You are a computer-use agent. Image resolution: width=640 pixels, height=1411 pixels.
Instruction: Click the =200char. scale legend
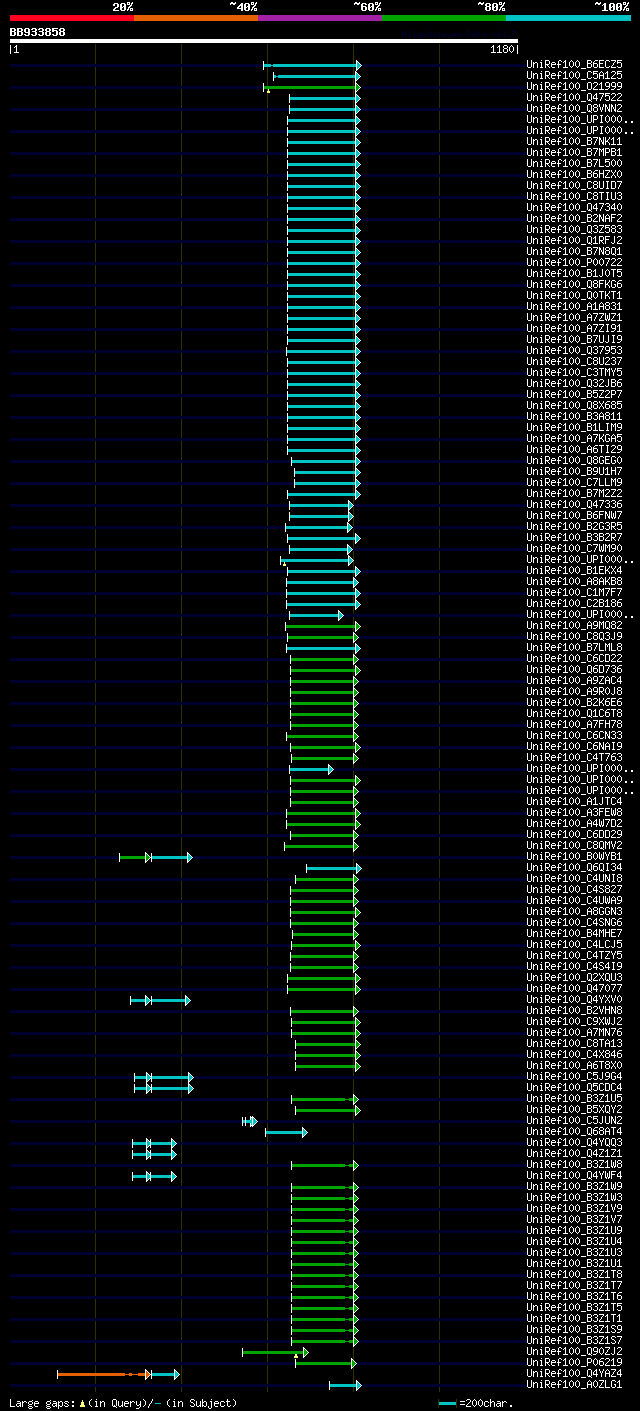coord(475,1403)
